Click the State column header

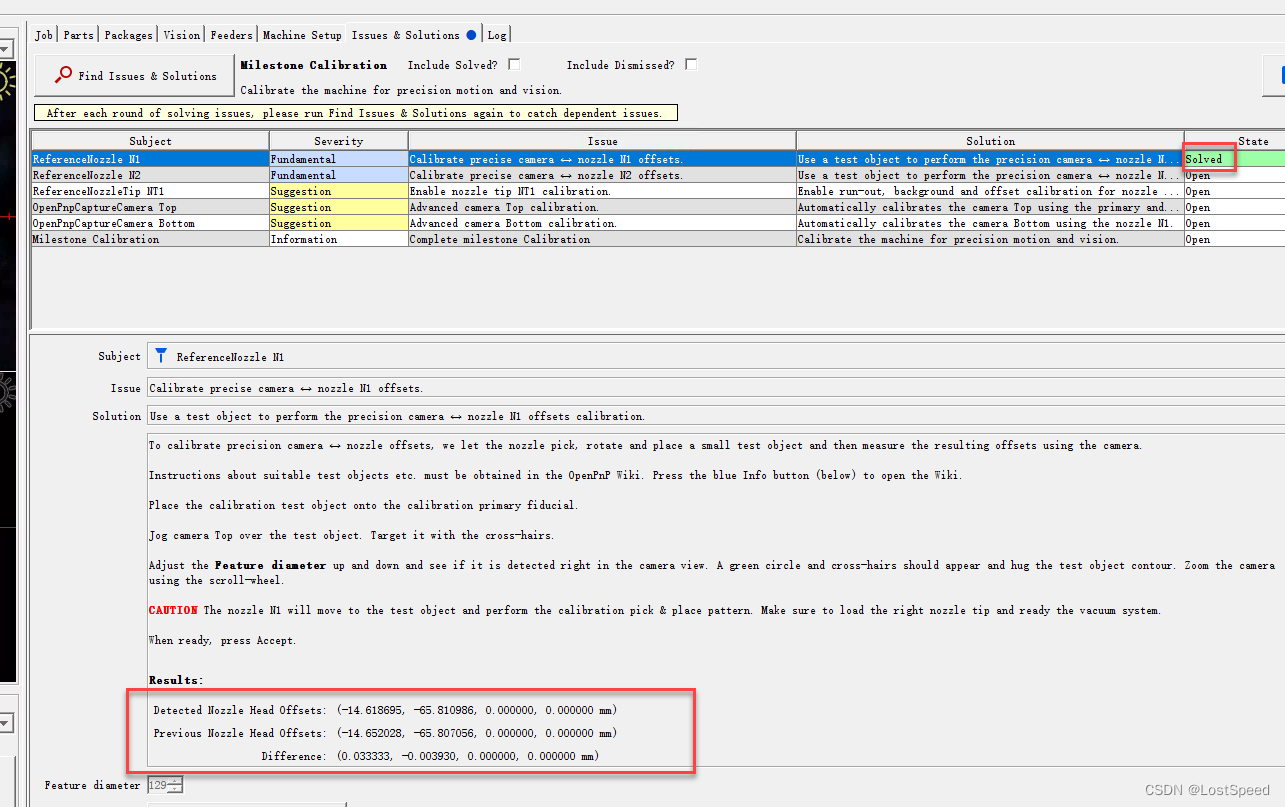[x=1234, y=141]
